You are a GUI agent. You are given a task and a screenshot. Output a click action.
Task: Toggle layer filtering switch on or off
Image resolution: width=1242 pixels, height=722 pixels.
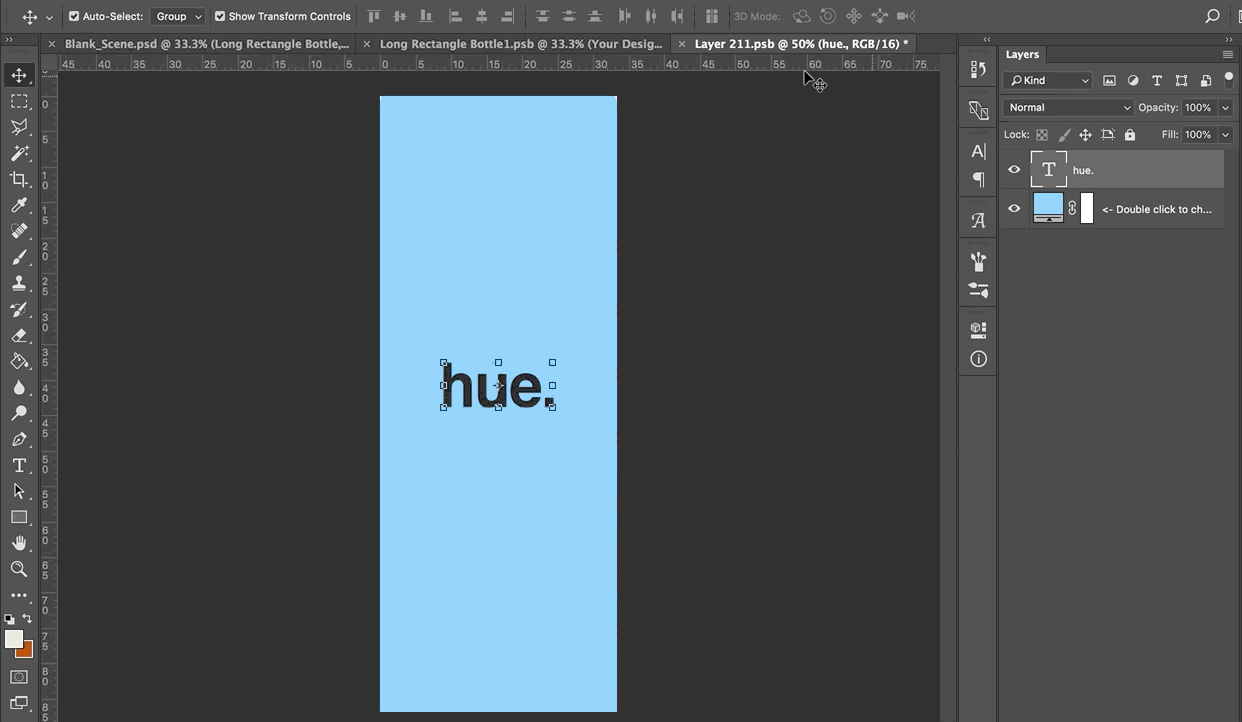[x=1229, y=80]
